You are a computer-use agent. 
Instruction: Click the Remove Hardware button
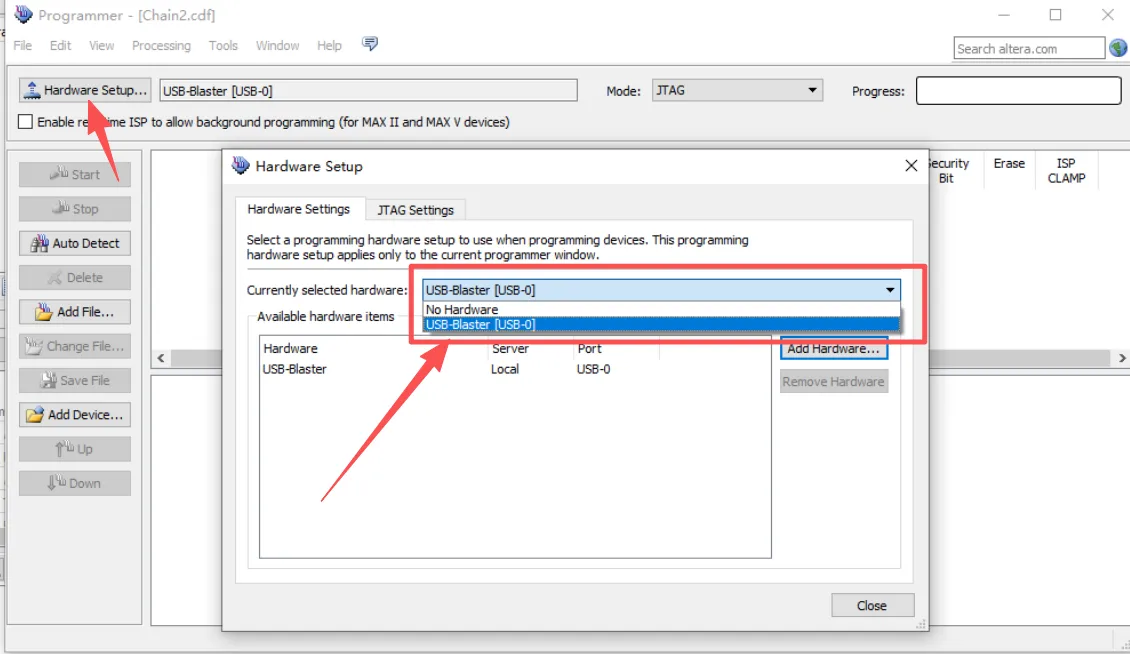[x=833, y=381]
